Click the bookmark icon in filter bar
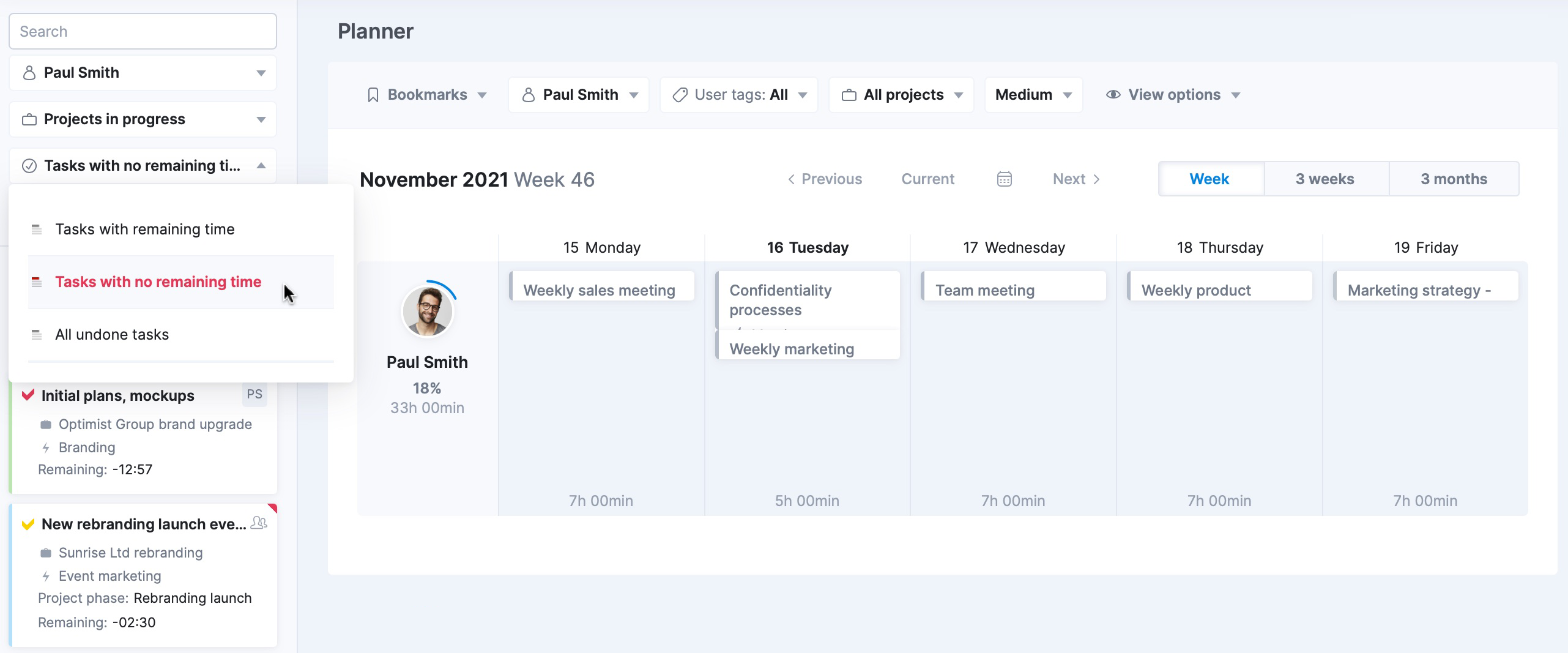Viewport: 1568px width, 653px height. (x=373, y=95)
